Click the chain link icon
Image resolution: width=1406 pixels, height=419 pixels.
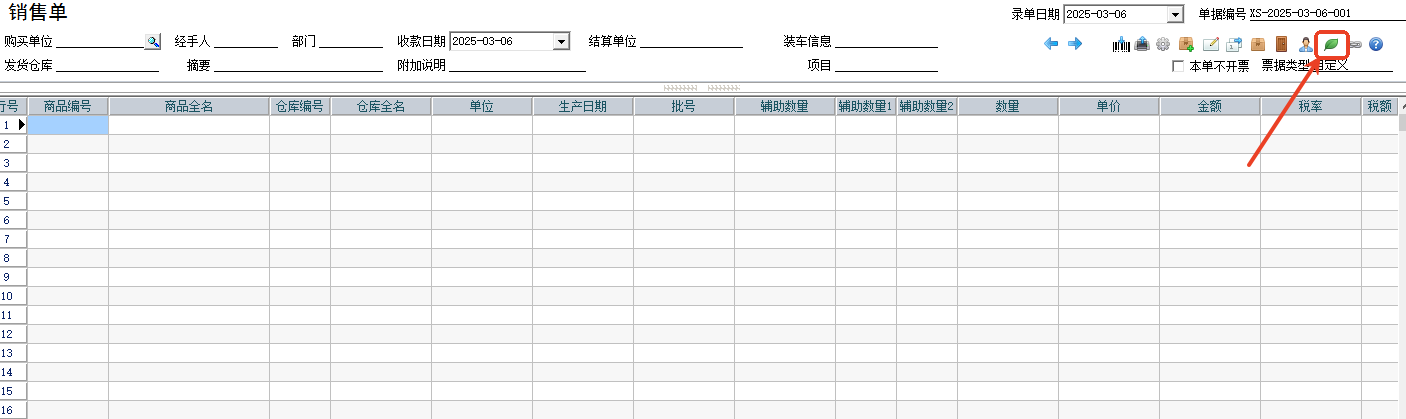pos(1355,44)
